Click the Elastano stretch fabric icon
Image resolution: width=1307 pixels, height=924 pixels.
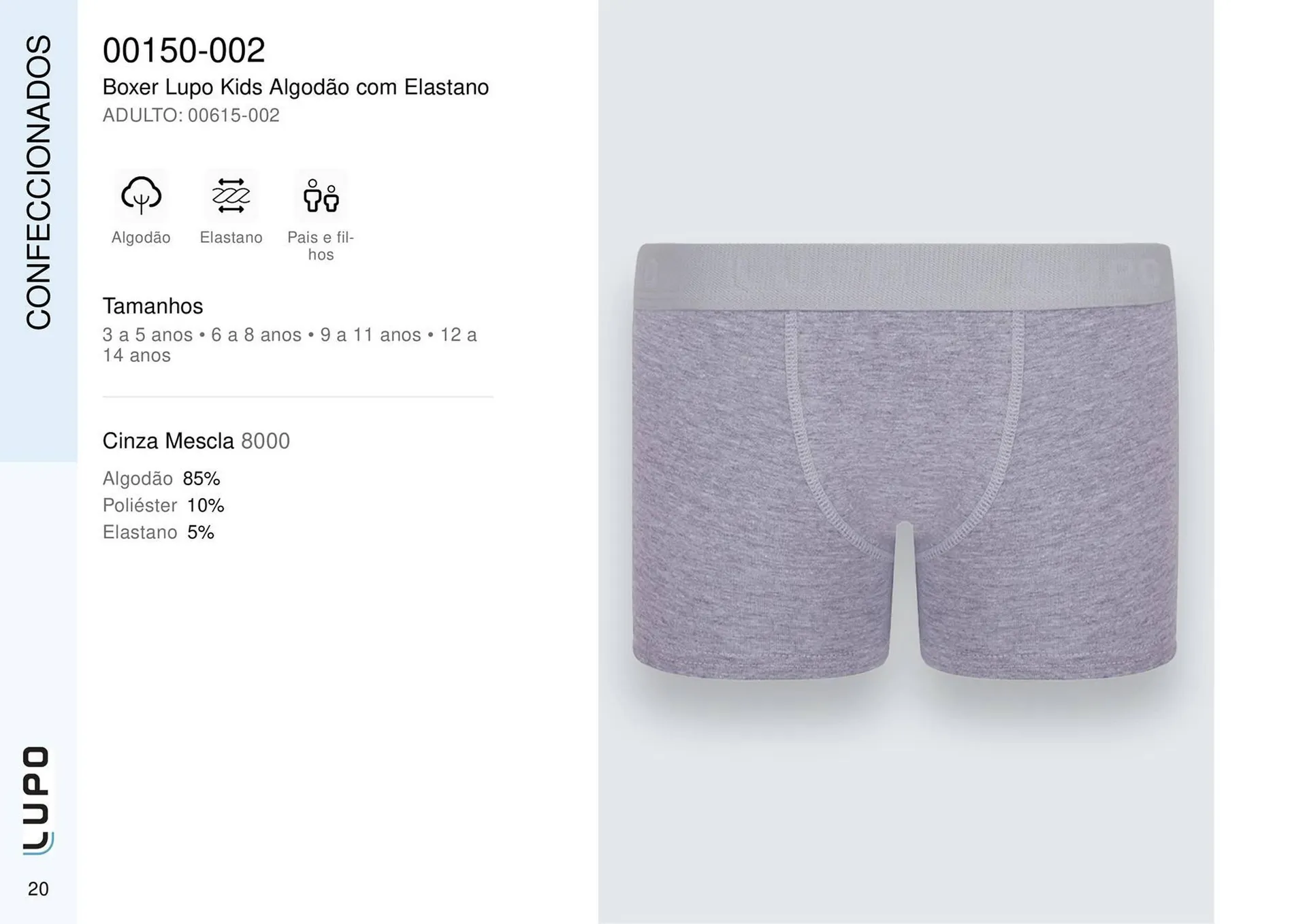pyautogui.click(x=231, y=195)
